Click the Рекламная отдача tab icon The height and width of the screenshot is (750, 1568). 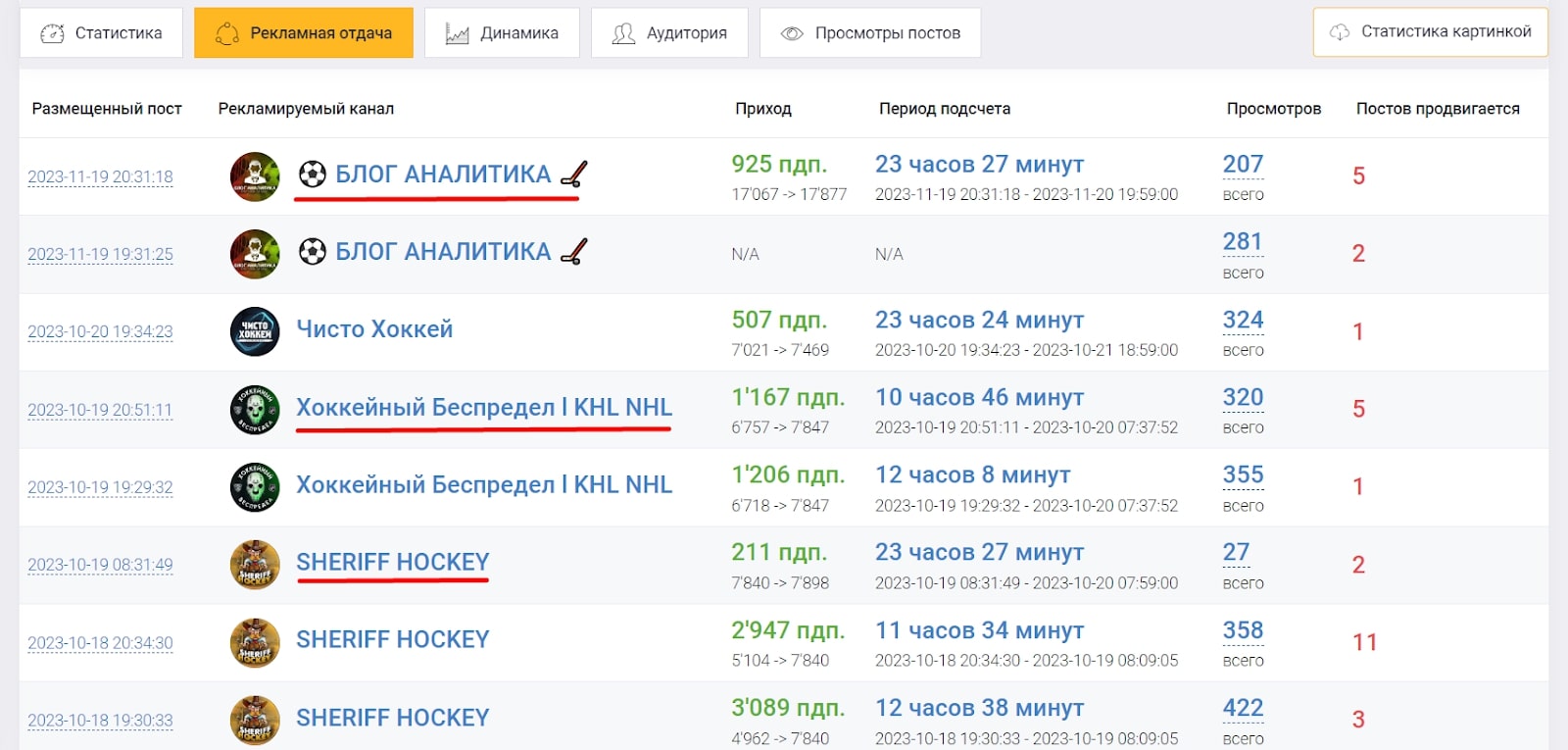pyautogui.click(x=227, y=33)
